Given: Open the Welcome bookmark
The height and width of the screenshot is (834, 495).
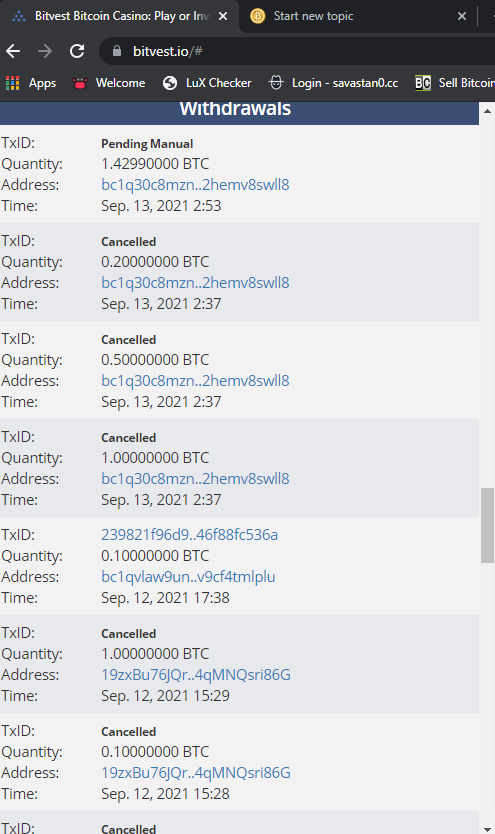Looking at the screenshot, I should point(109,83).
